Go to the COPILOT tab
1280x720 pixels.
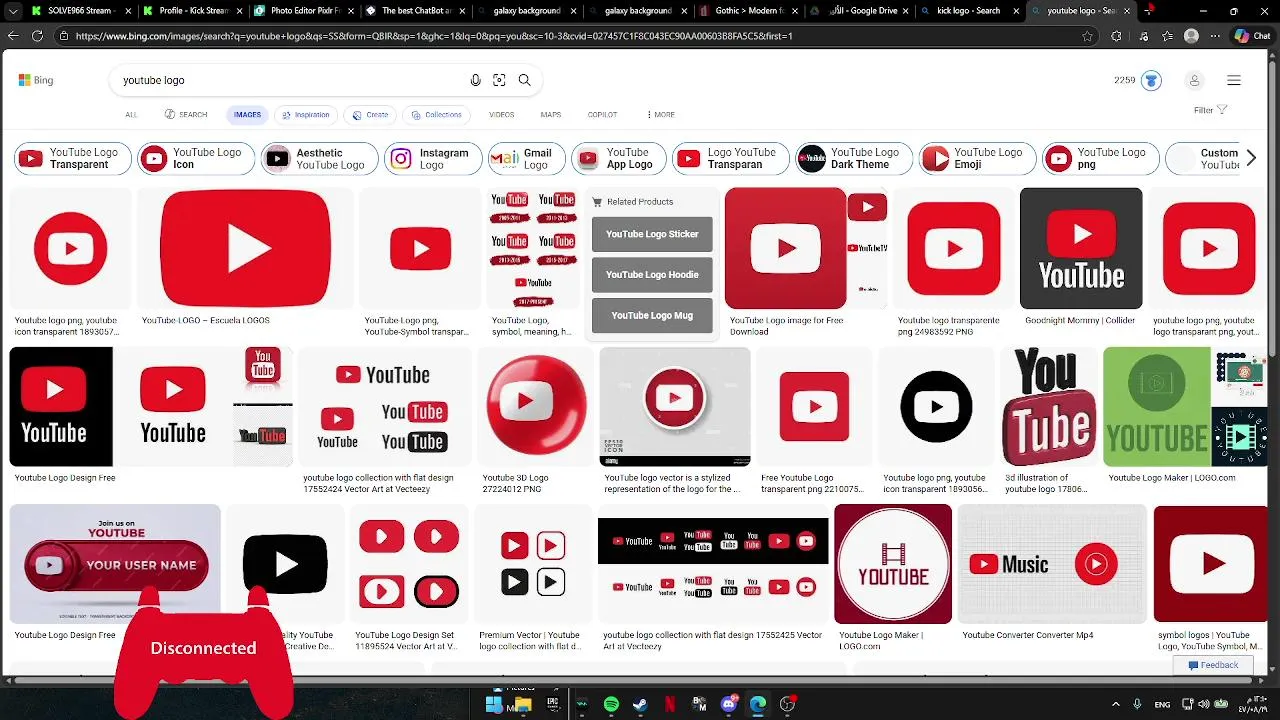tap(602, 115)
